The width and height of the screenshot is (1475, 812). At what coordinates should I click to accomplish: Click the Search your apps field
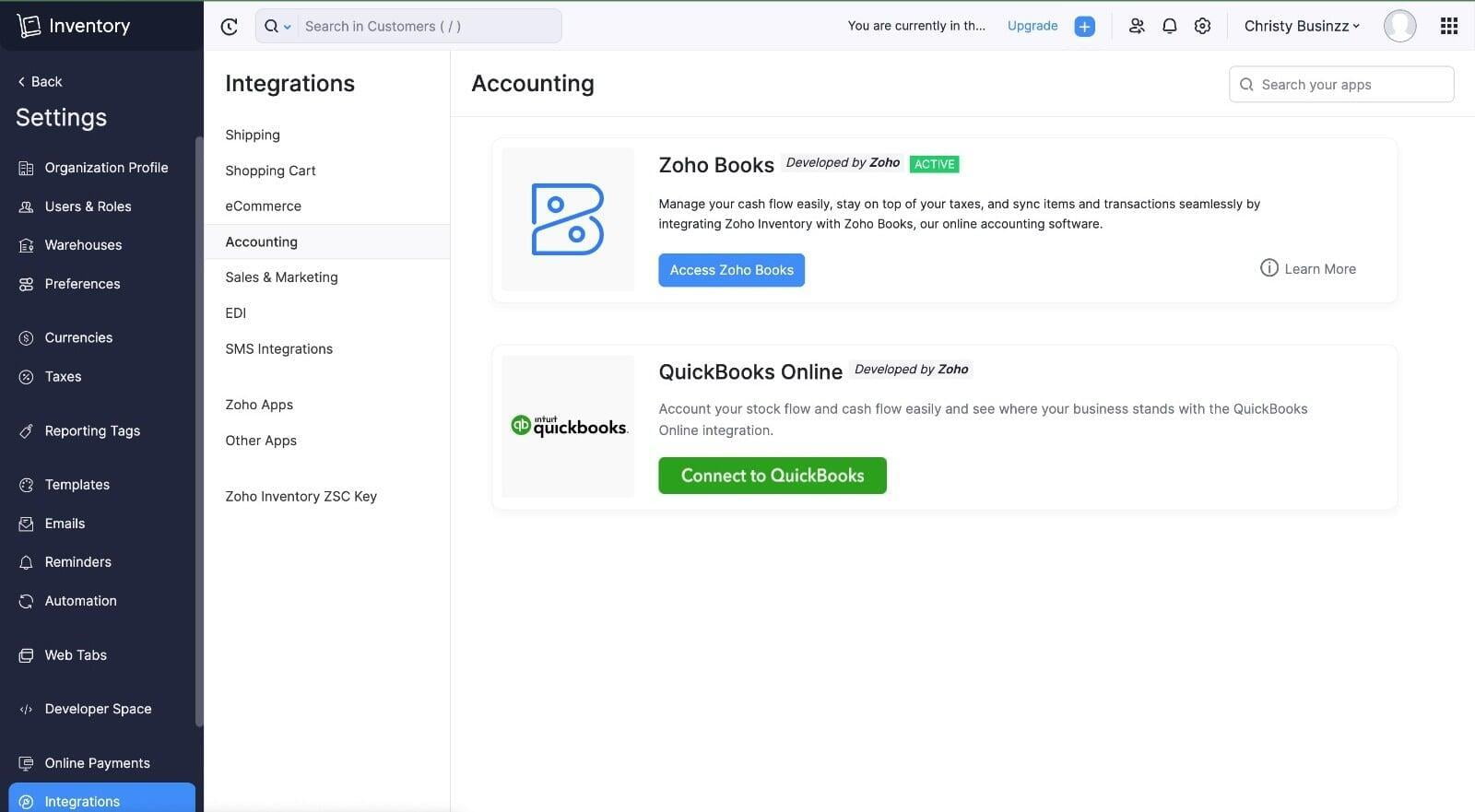(1341, 84)
